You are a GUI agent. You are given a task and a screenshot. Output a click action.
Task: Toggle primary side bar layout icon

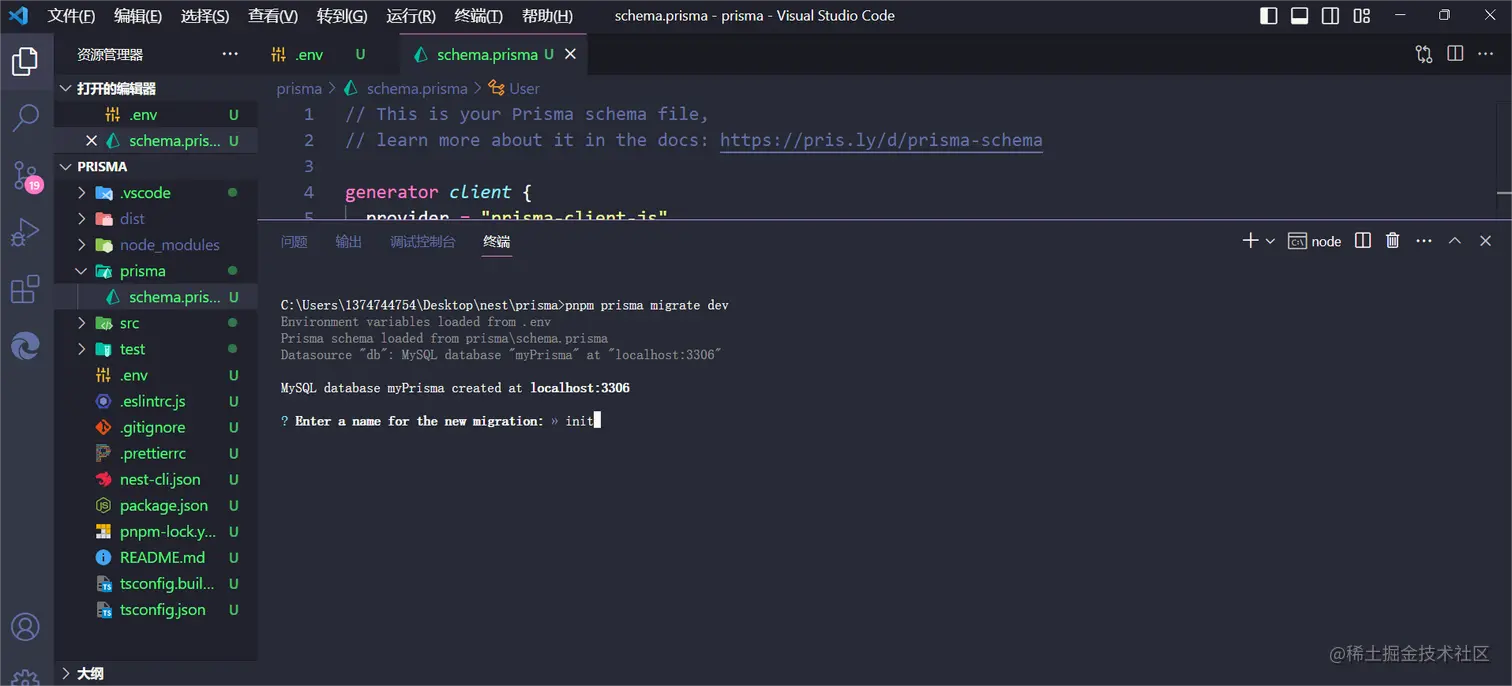click(x=1268, y=15)
